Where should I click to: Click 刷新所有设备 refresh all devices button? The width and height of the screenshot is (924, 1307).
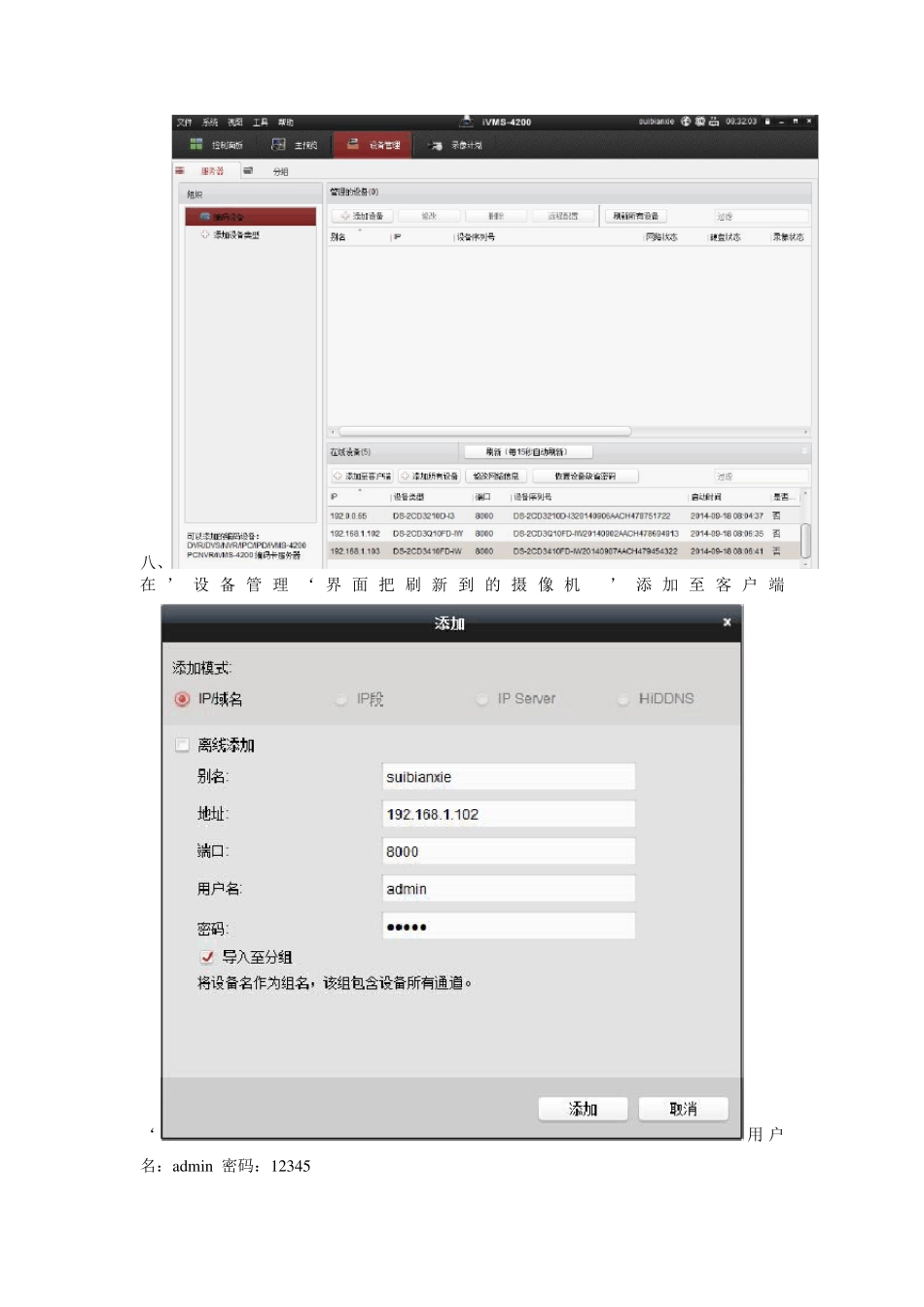point(636,216)
